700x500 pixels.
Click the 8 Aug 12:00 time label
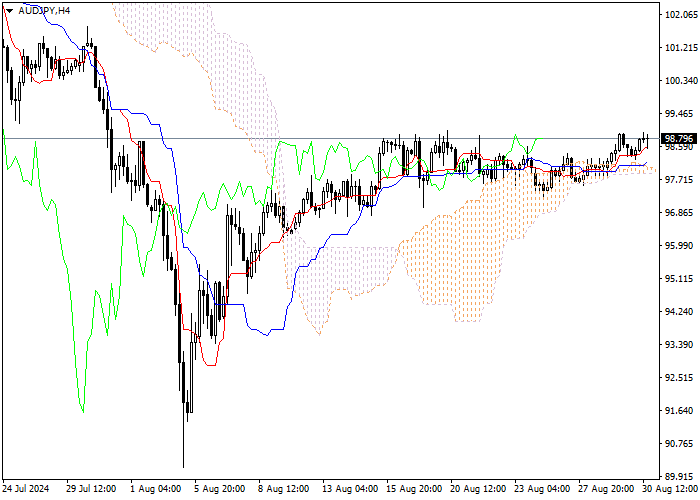point(284,488)
